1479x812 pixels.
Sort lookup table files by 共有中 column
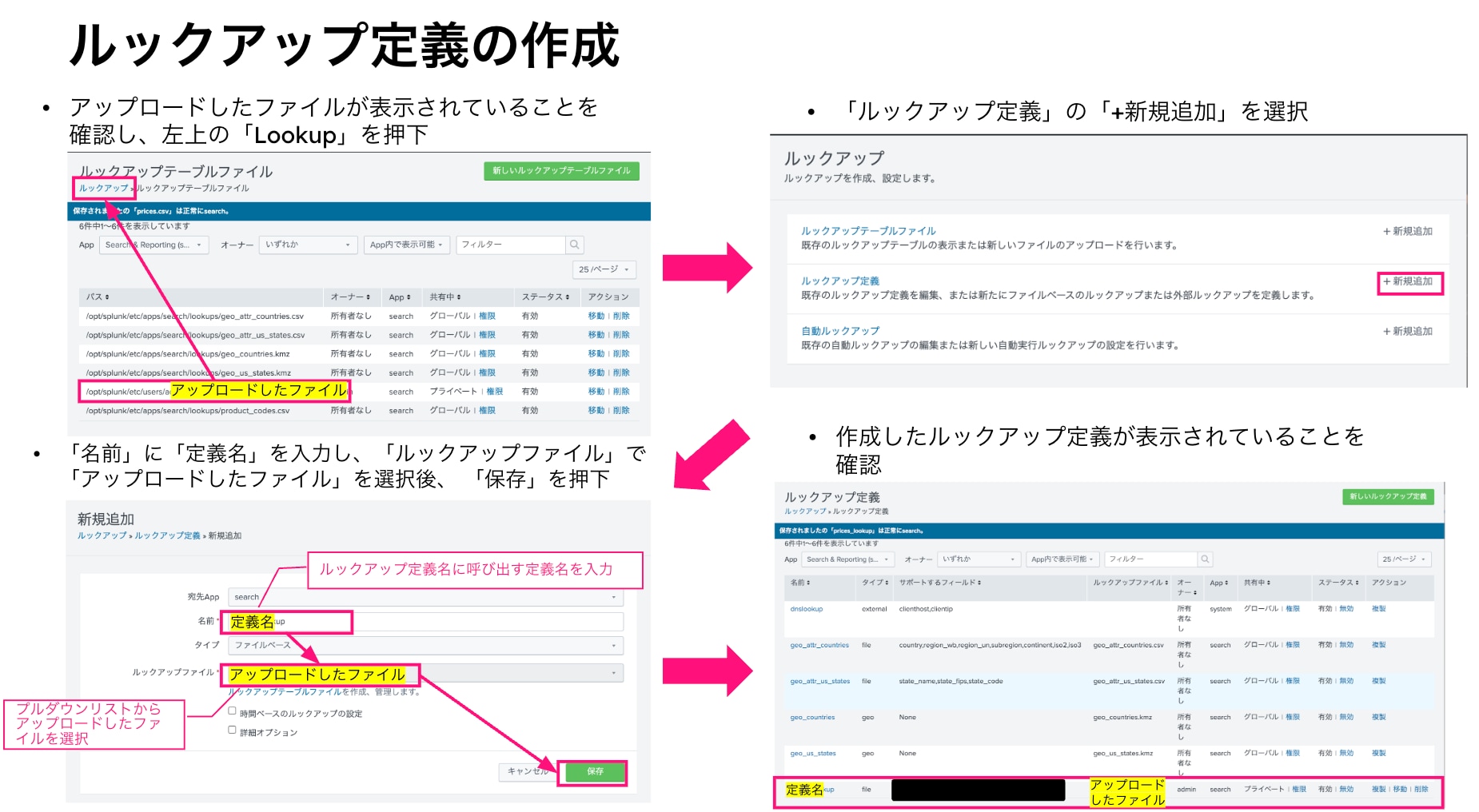click(445, 297)
